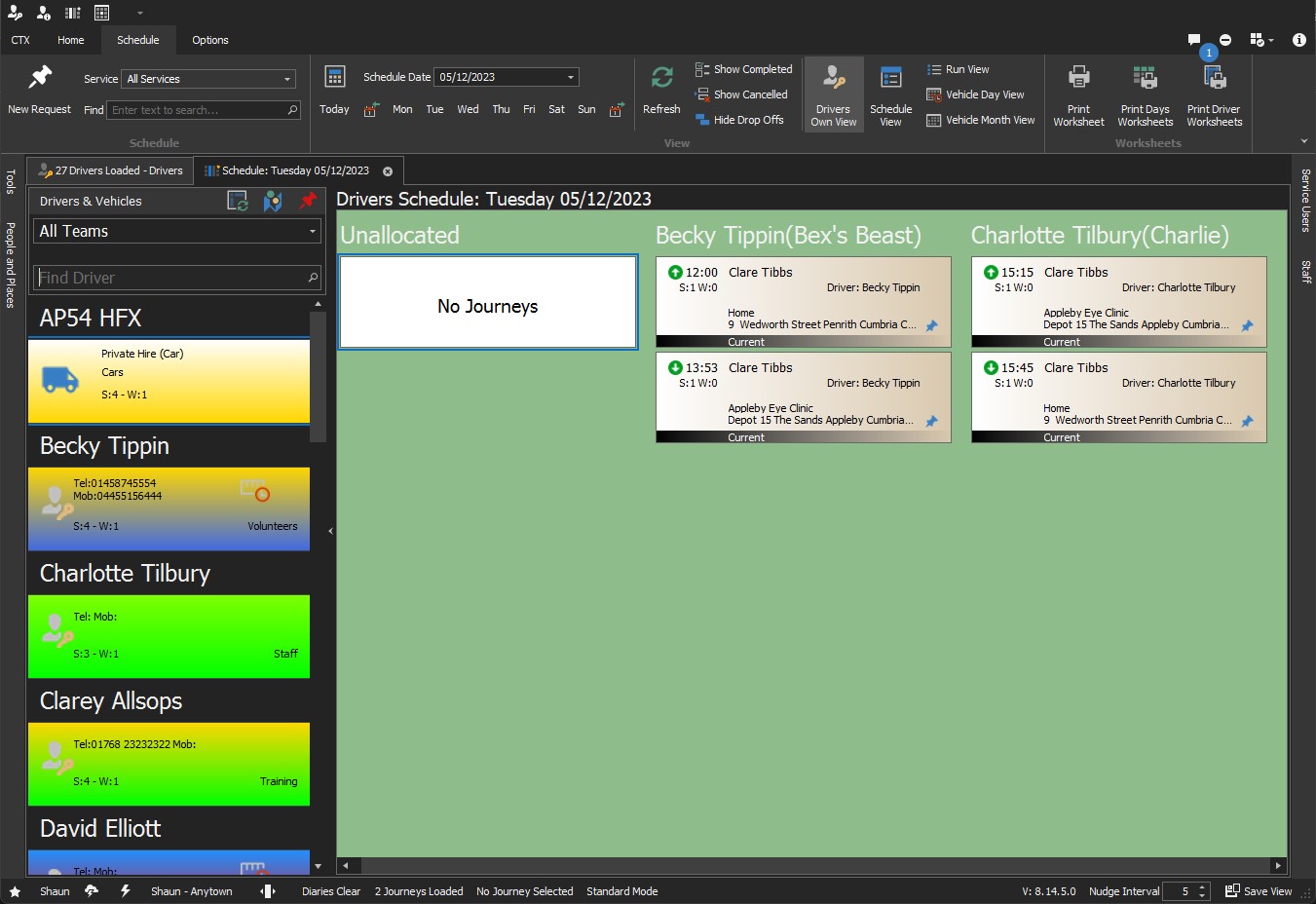This screenshot has height=904, width=1316.
Task: Click the Print Worksheet icon
Action: (x=1078, y=77)
